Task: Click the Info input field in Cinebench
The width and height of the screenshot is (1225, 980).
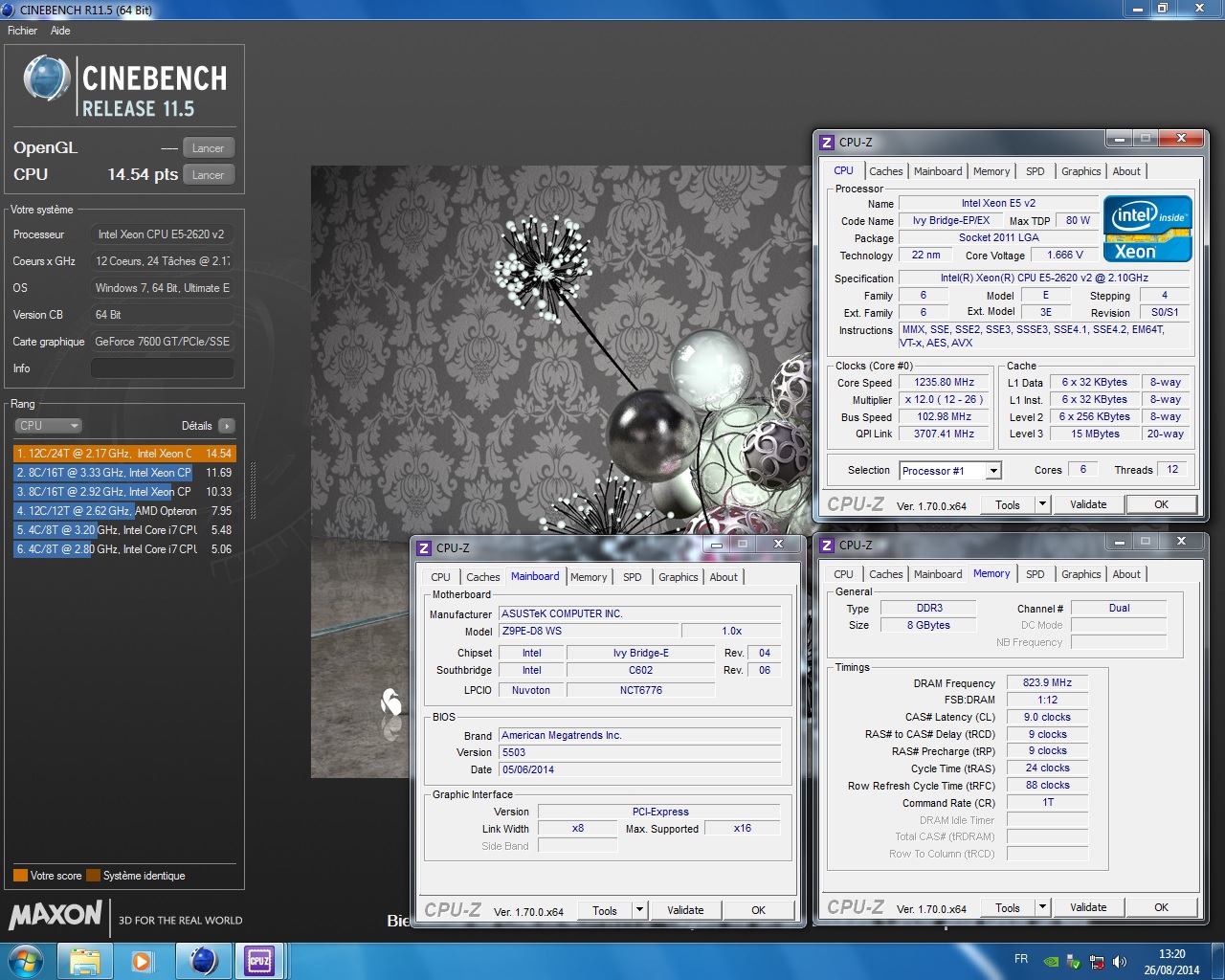Action: click(x=163, y=368)
